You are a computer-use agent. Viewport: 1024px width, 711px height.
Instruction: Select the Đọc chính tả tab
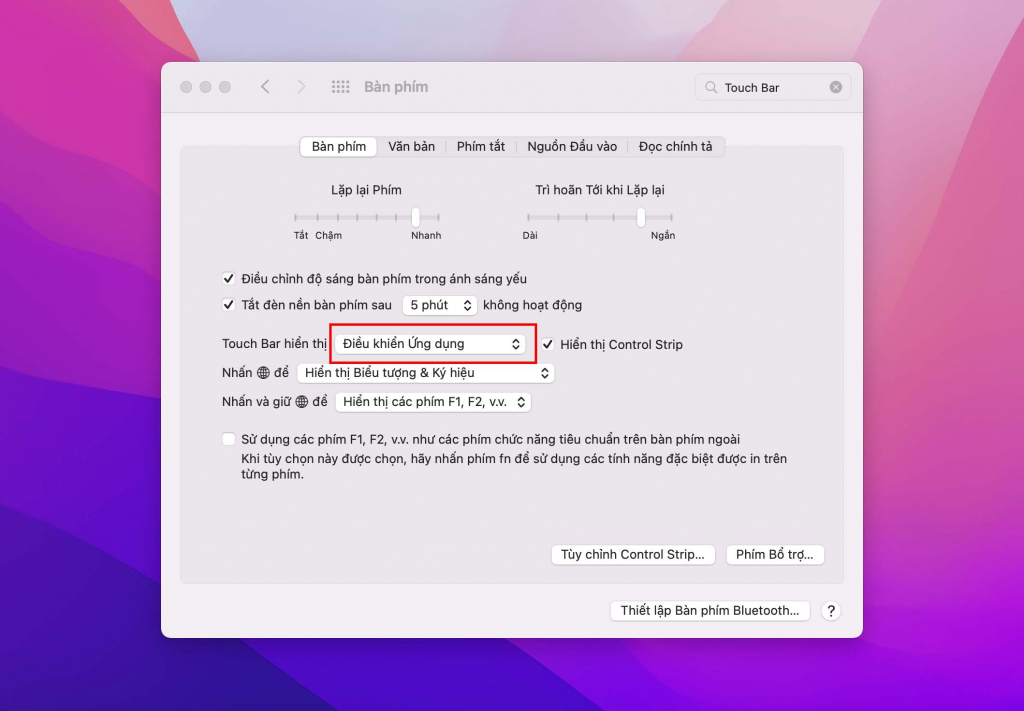[675, 146]
